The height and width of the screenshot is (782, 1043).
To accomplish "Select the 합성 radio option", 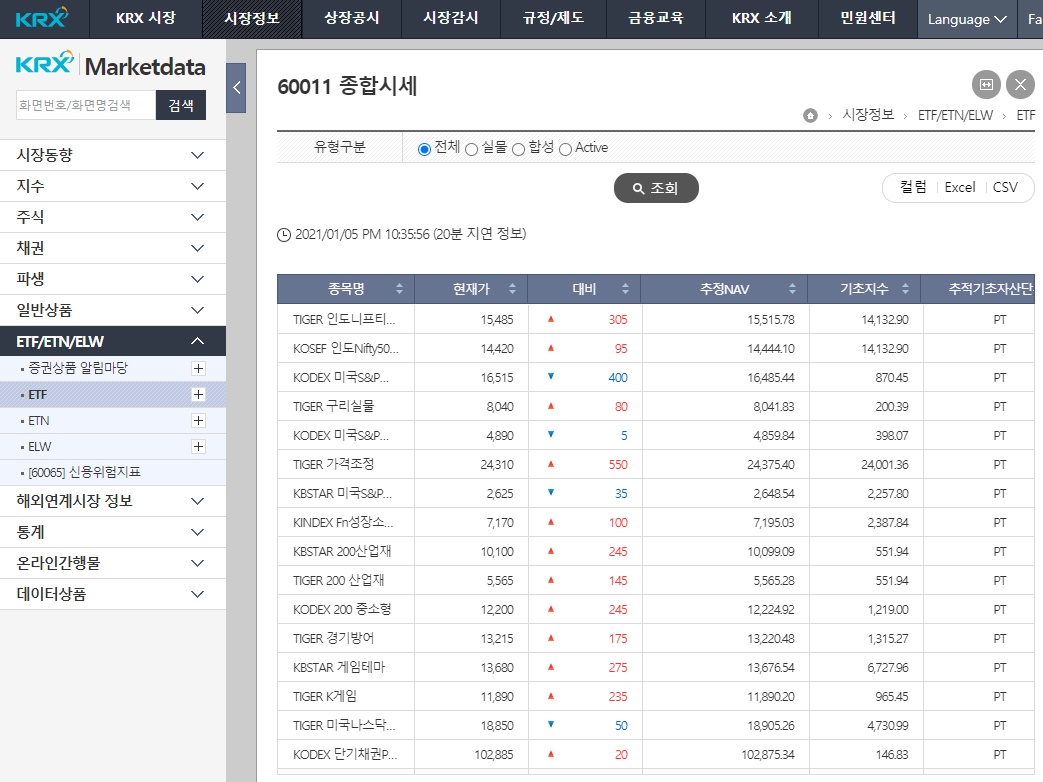I will coord(519,149).
